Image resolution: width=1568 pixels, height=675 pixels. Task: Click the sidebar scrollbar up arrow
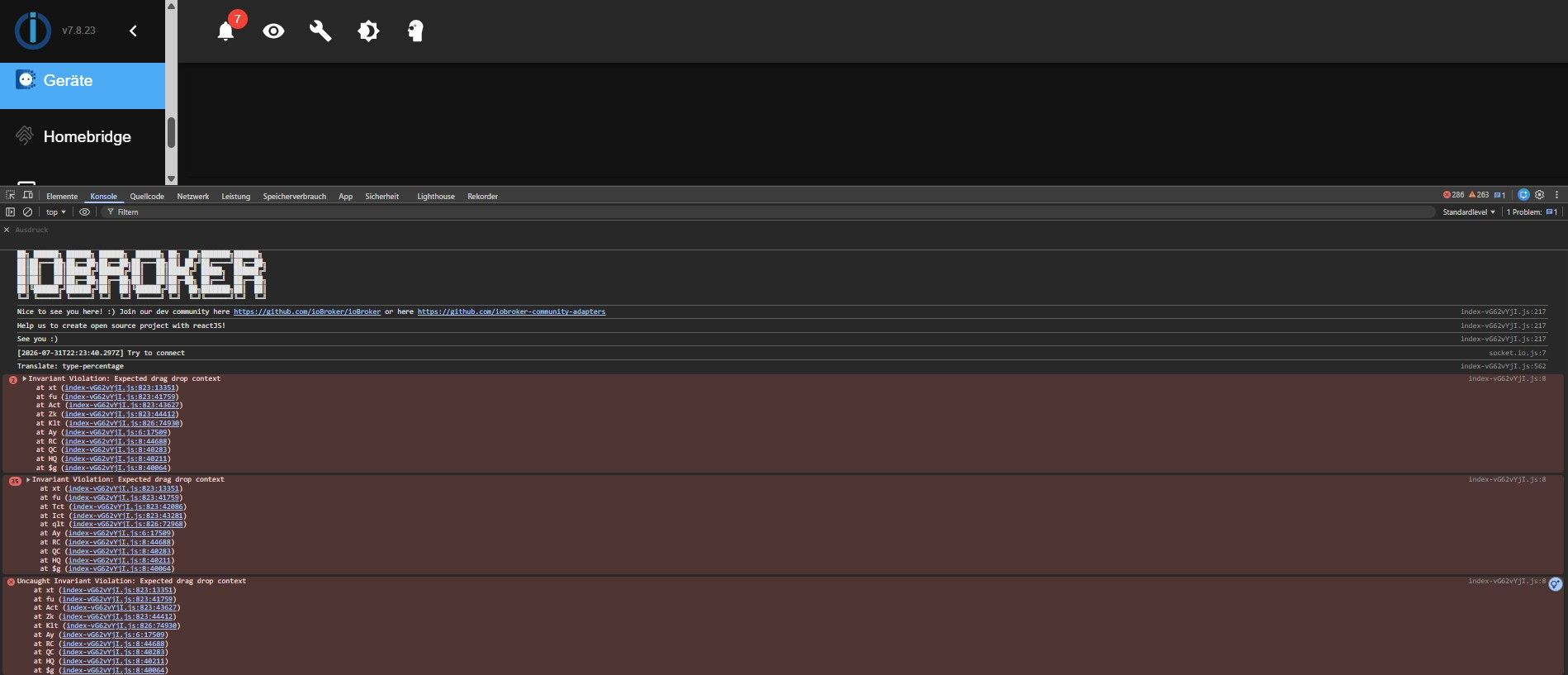tap(171, 6)
